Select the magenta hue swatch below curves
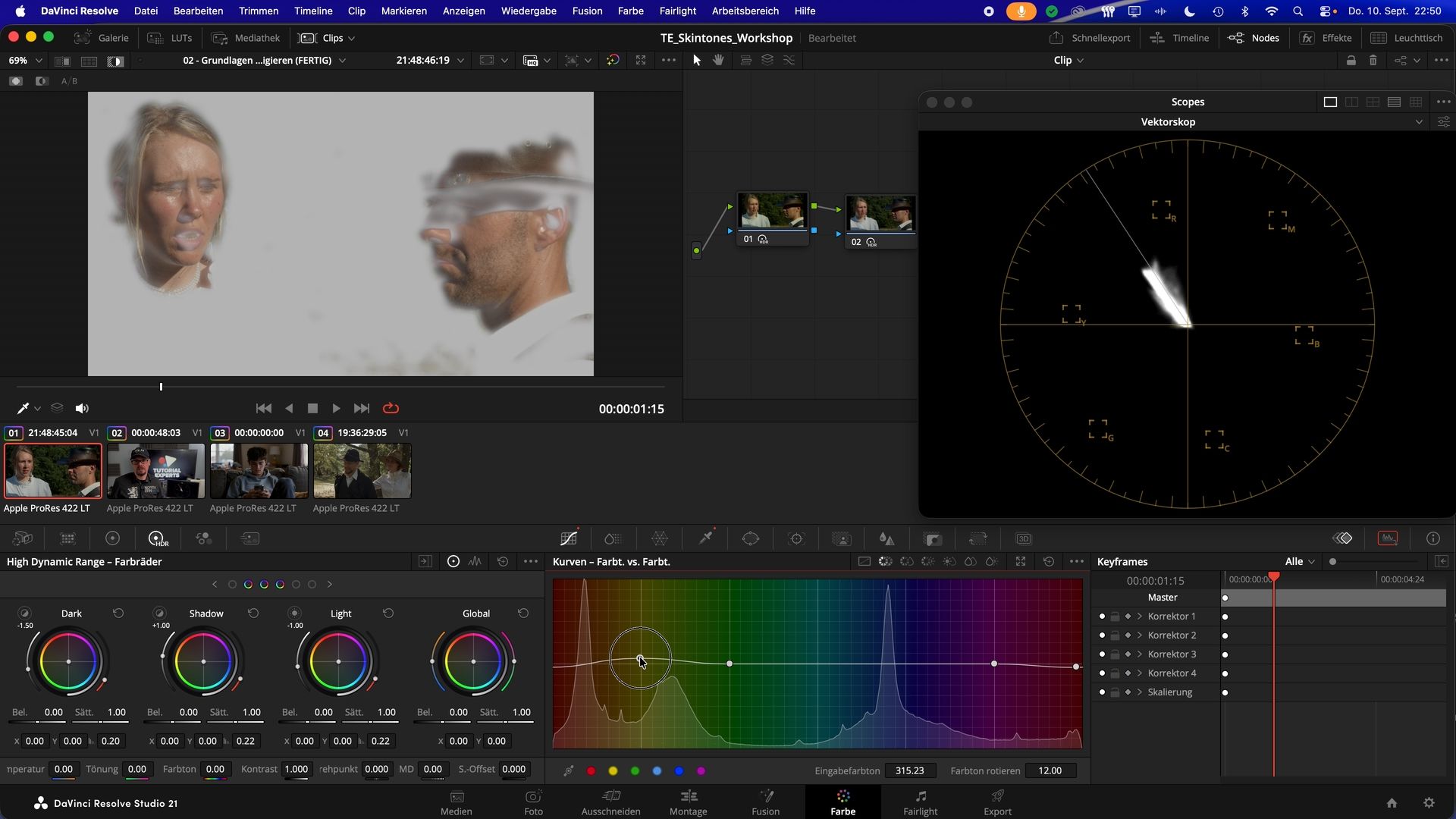1456x819 pixels. pos(701,771)
